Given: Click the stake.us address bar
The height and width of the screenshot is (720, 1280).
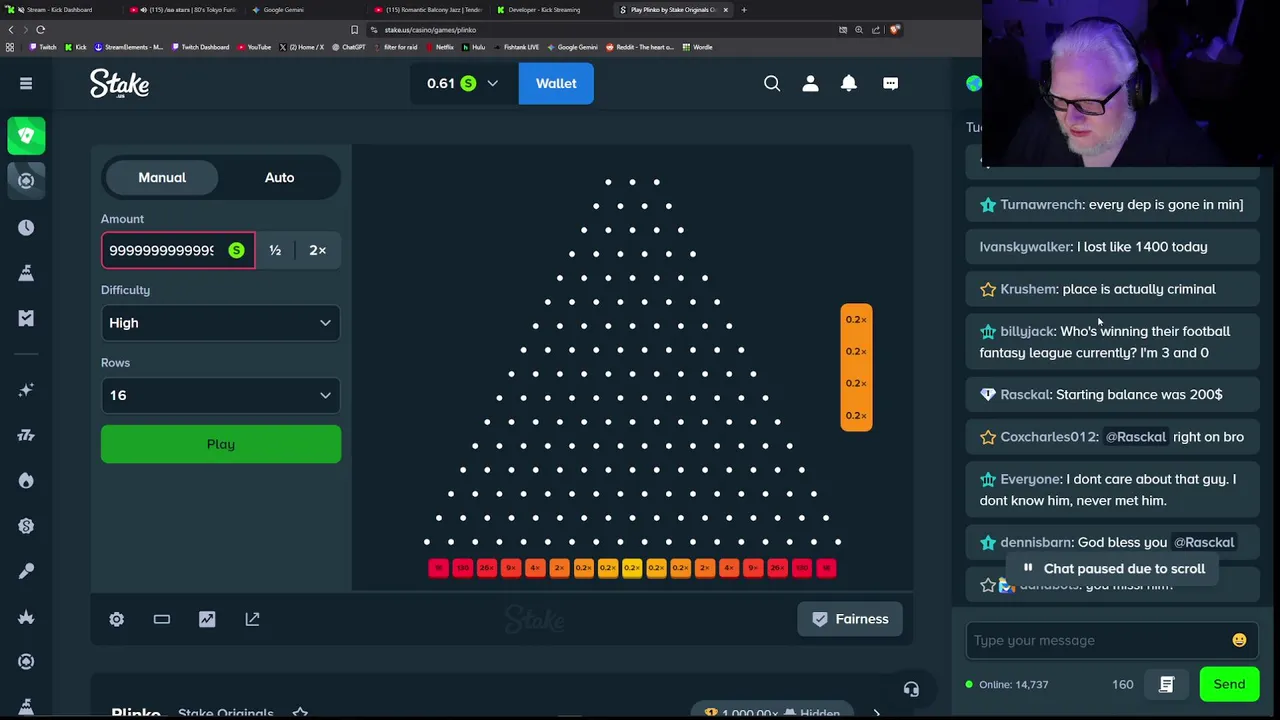Looking at the screenshot, I should point(600,30).
